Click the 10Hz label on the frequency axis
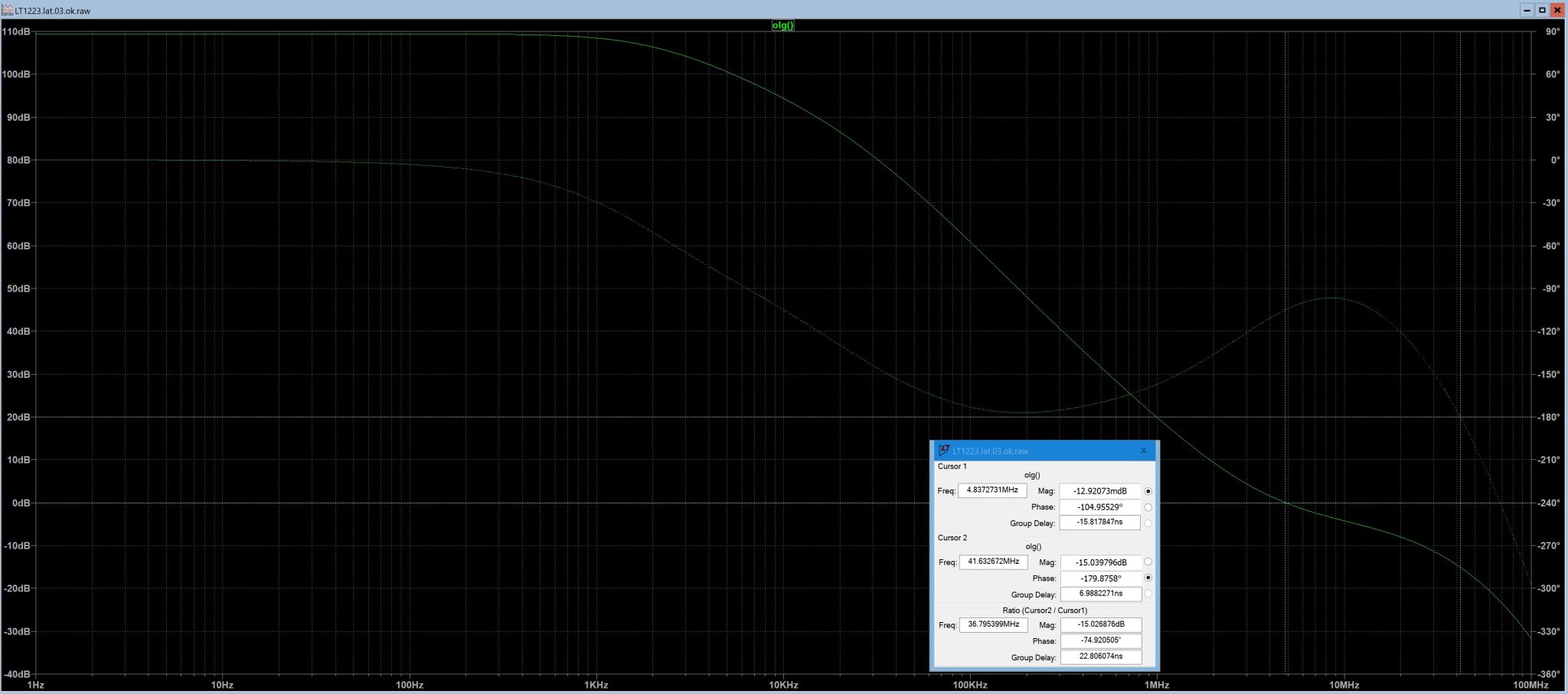 pos(222,686)
